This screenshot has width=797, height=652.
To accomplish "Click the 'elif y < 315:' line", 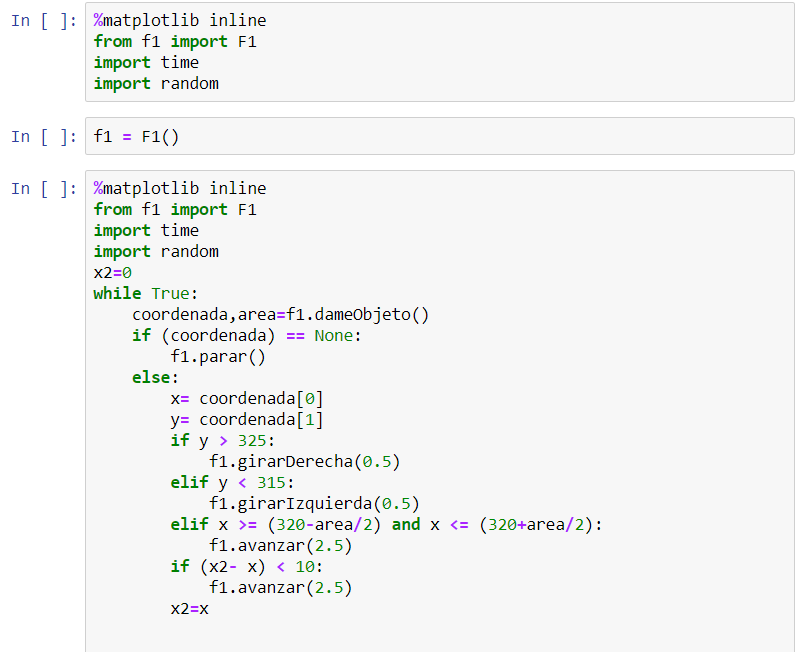I will [x=232, y=482].
